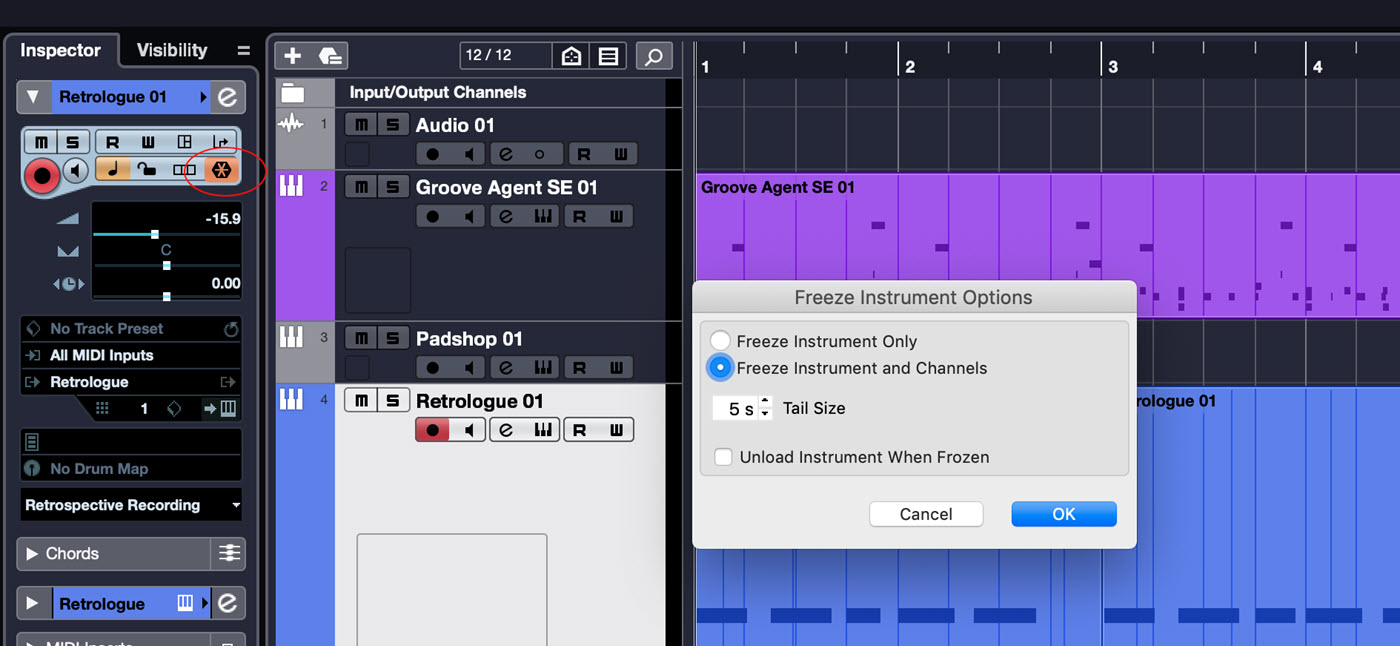Click the Freeze Instrument snowflake icon in Inspector

click(x=220, y=170)
